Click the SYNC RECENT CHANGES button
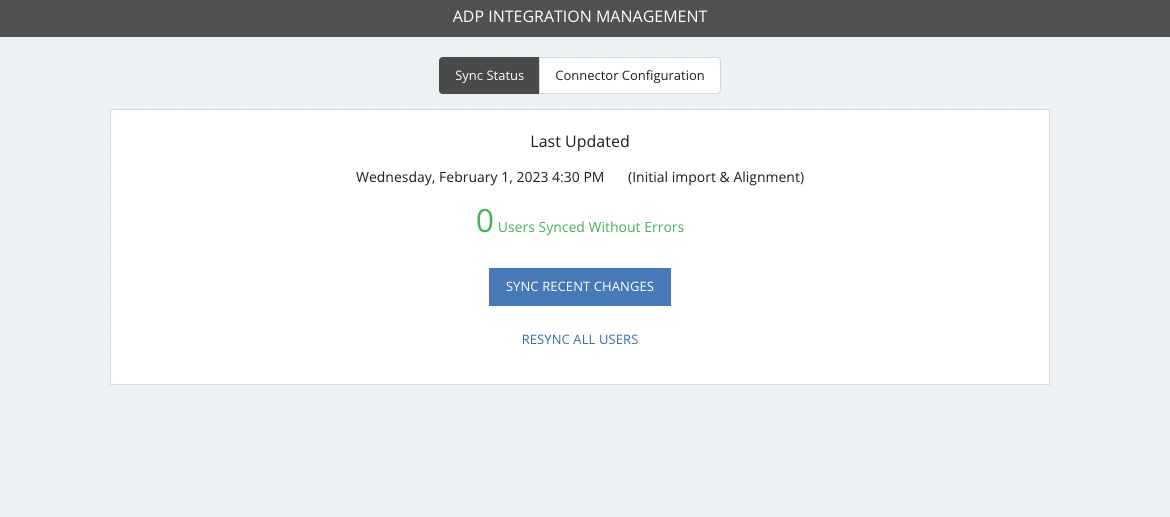The image size is (1170, 517). pos(580,286)
